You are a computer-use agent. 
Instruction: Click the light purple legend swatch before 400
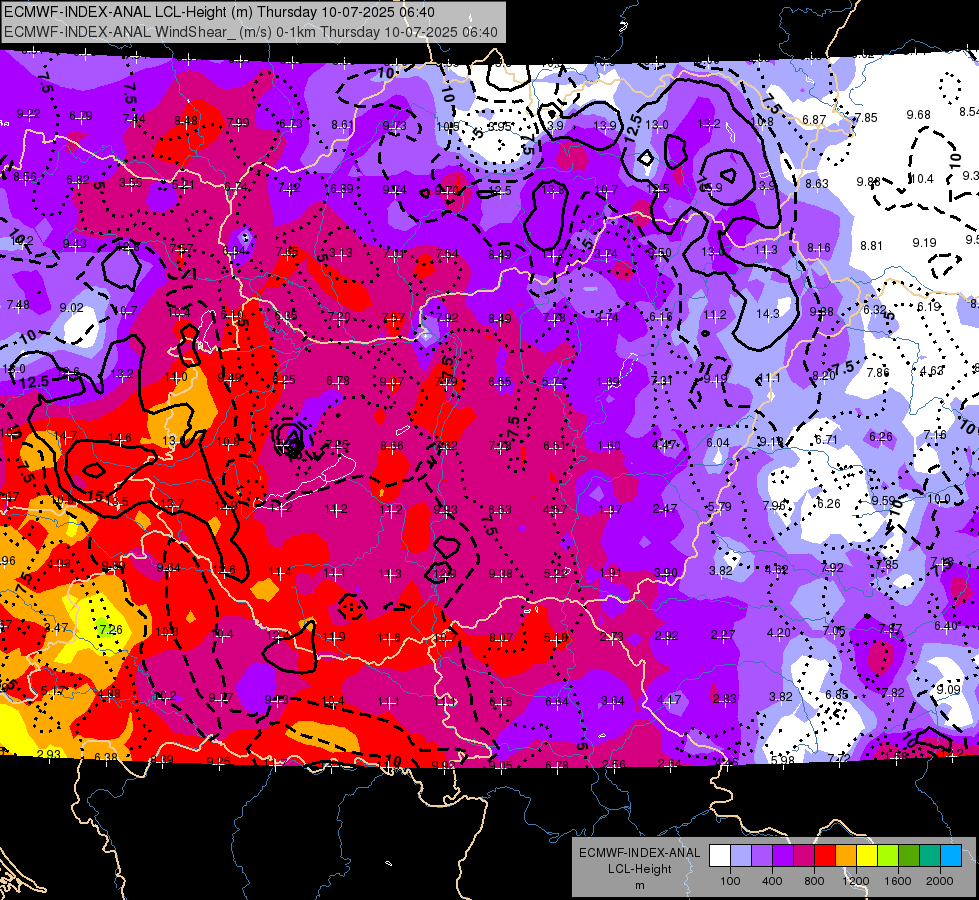pos(762,855)
